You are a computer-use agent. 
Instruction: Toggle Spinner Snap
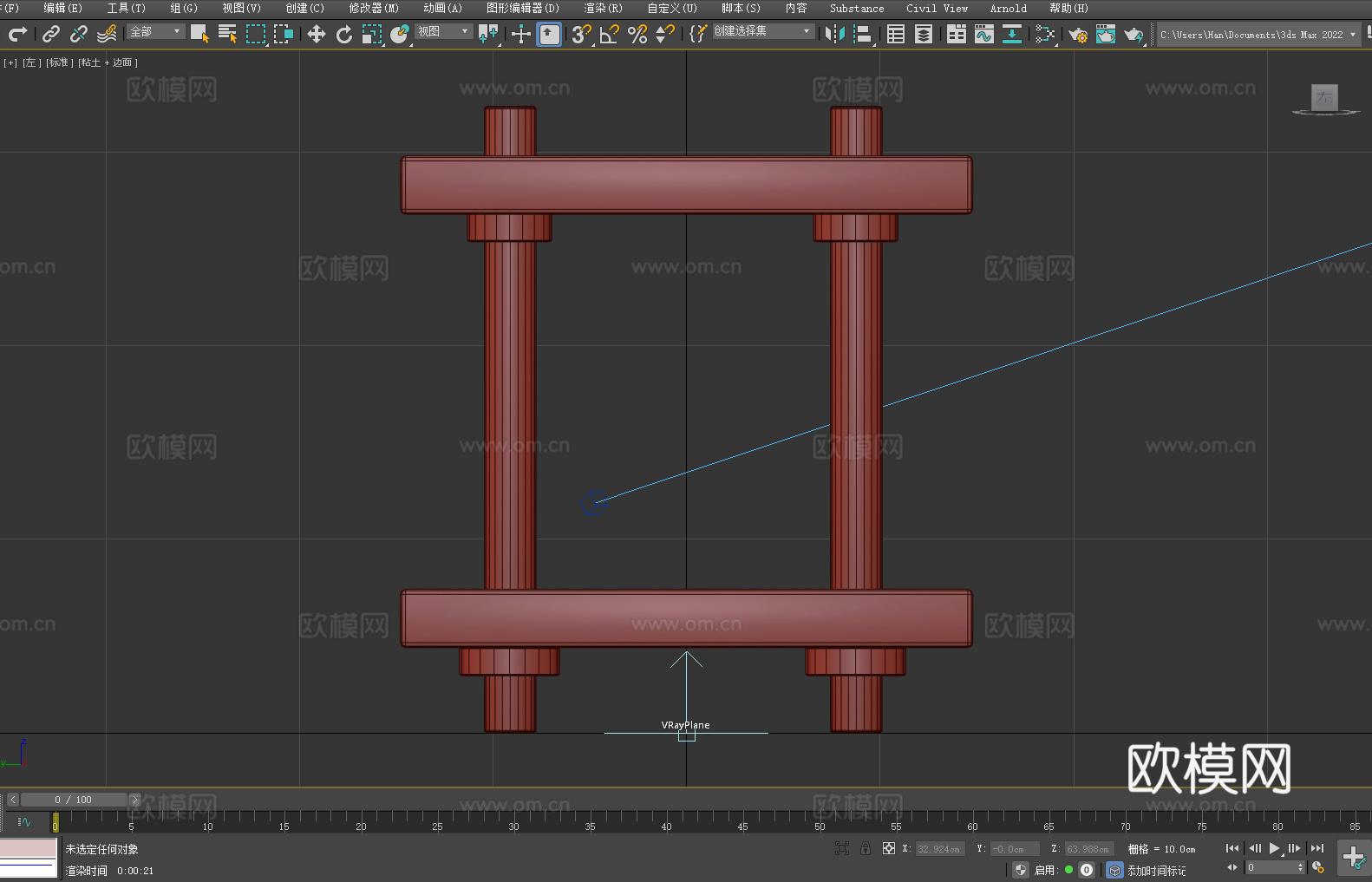(665, 34)
